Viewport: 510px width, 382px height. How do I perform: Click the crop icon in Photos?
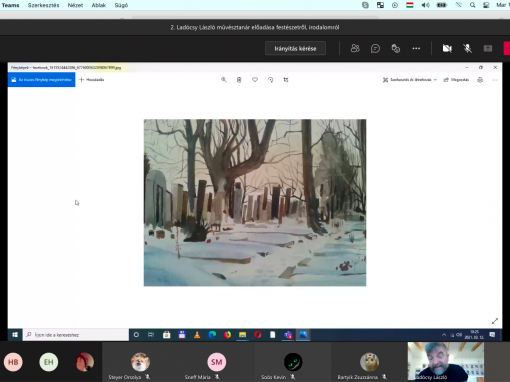[x=286, y=80]
